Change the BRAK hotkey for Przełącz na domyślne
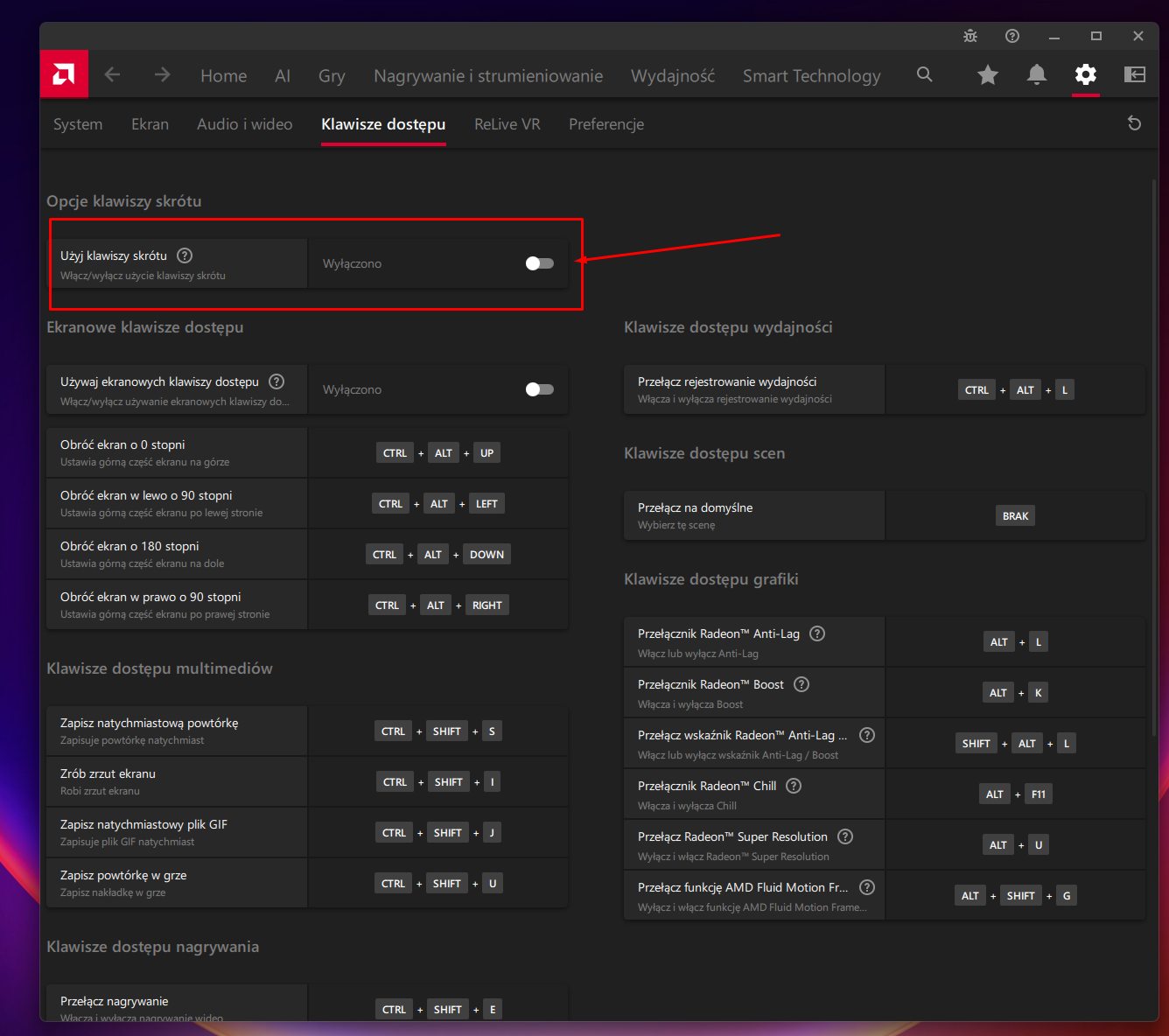Viewport: 1169px width, 1036px height. 1015,516
